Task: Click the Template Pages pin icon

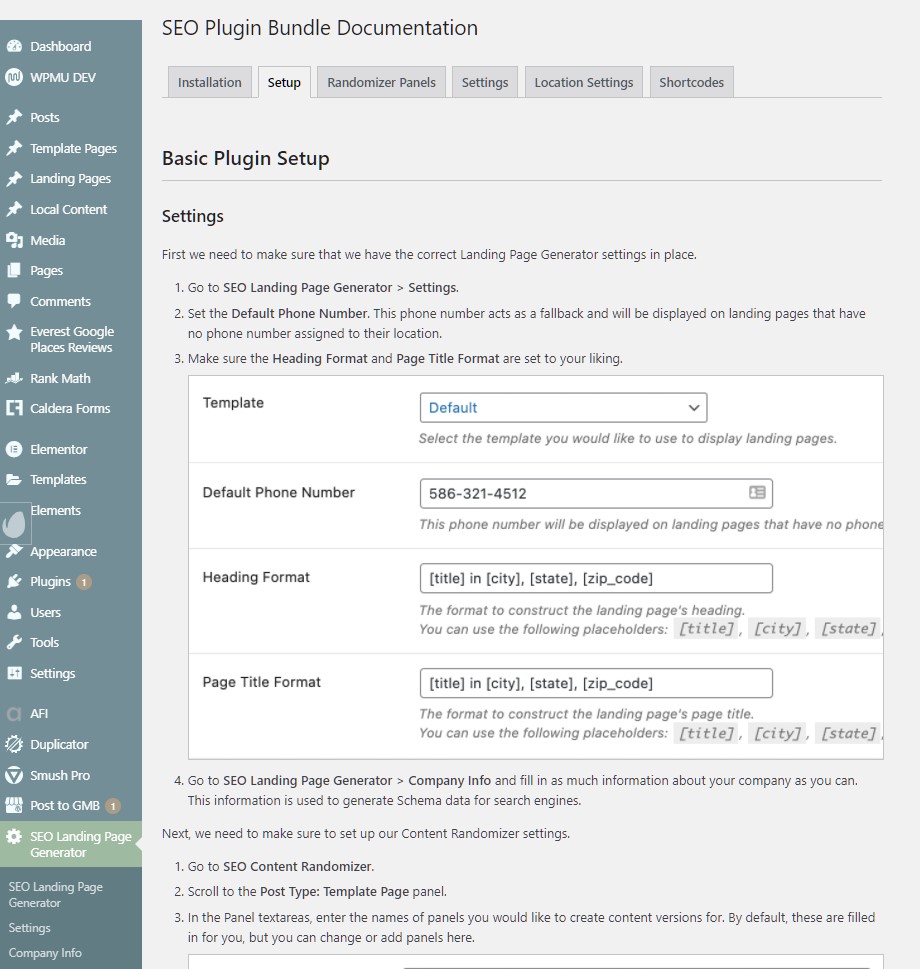Action: click(x=14, y=148)
